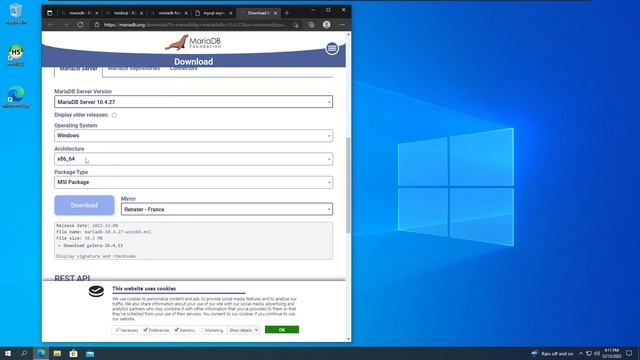Go back with the browser back arrow

pyautogui.click(x=51, y=25)
